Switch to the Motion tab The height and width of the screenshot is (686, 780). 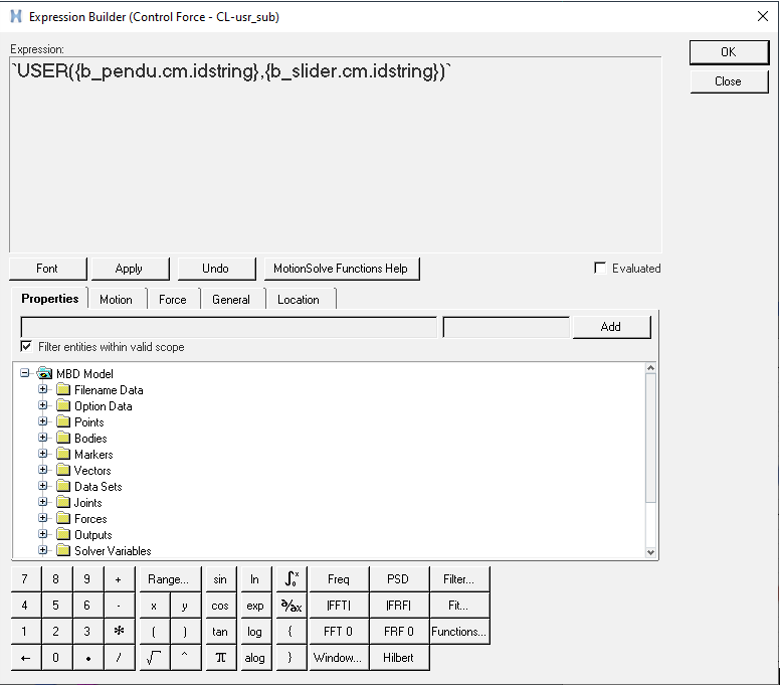116,299
